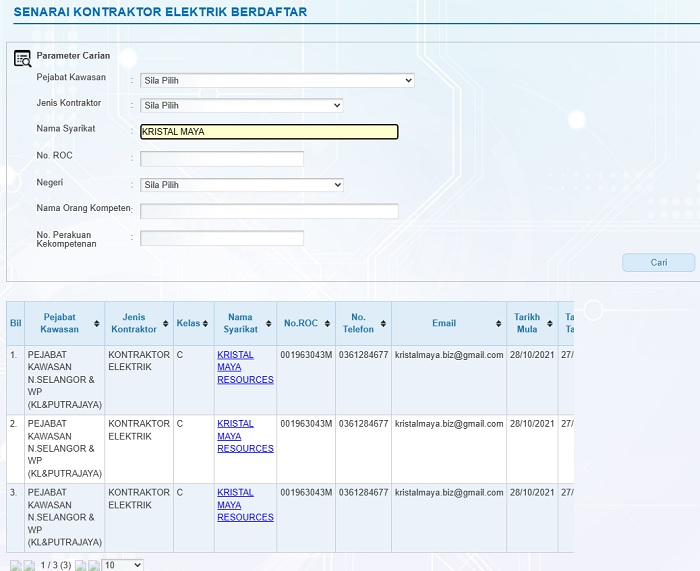Select phone number 0361284677 in row 2

(363, 424)
